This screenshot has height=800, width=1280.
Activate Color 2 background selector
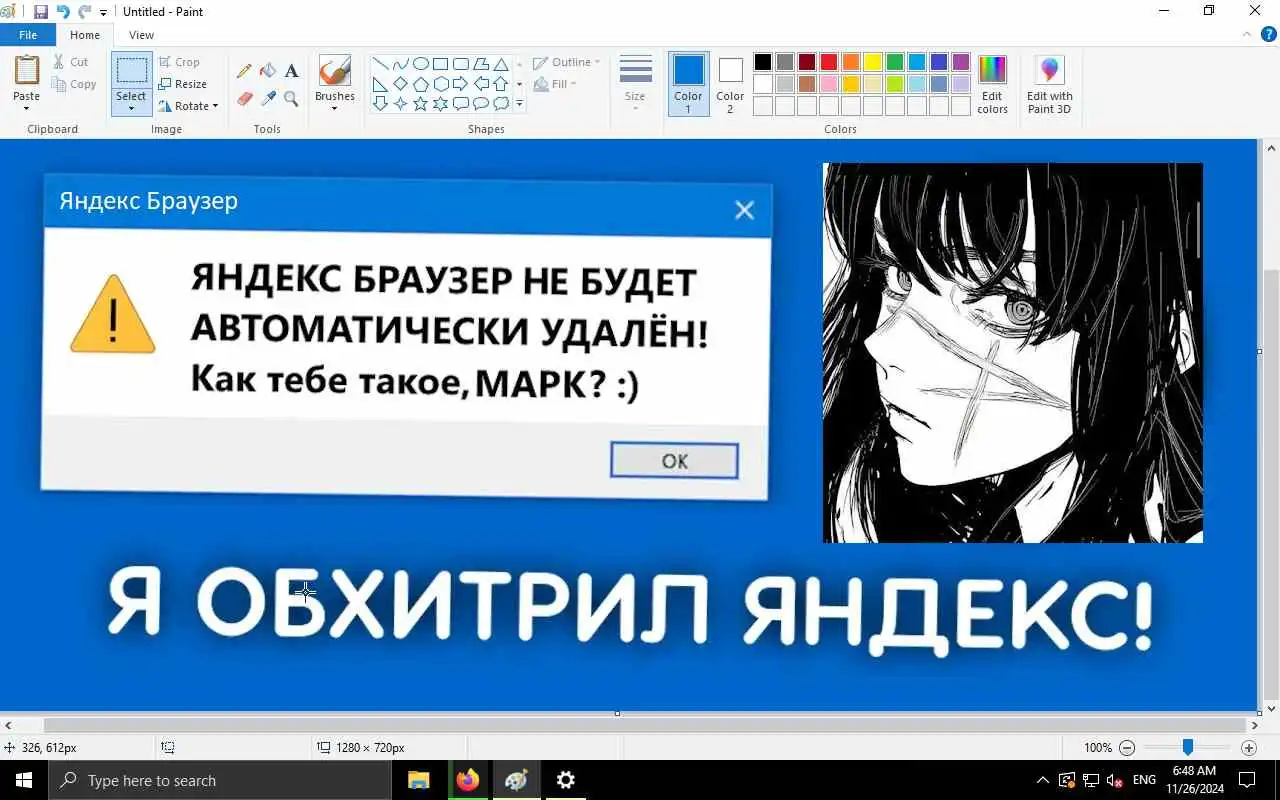(730, 84)
